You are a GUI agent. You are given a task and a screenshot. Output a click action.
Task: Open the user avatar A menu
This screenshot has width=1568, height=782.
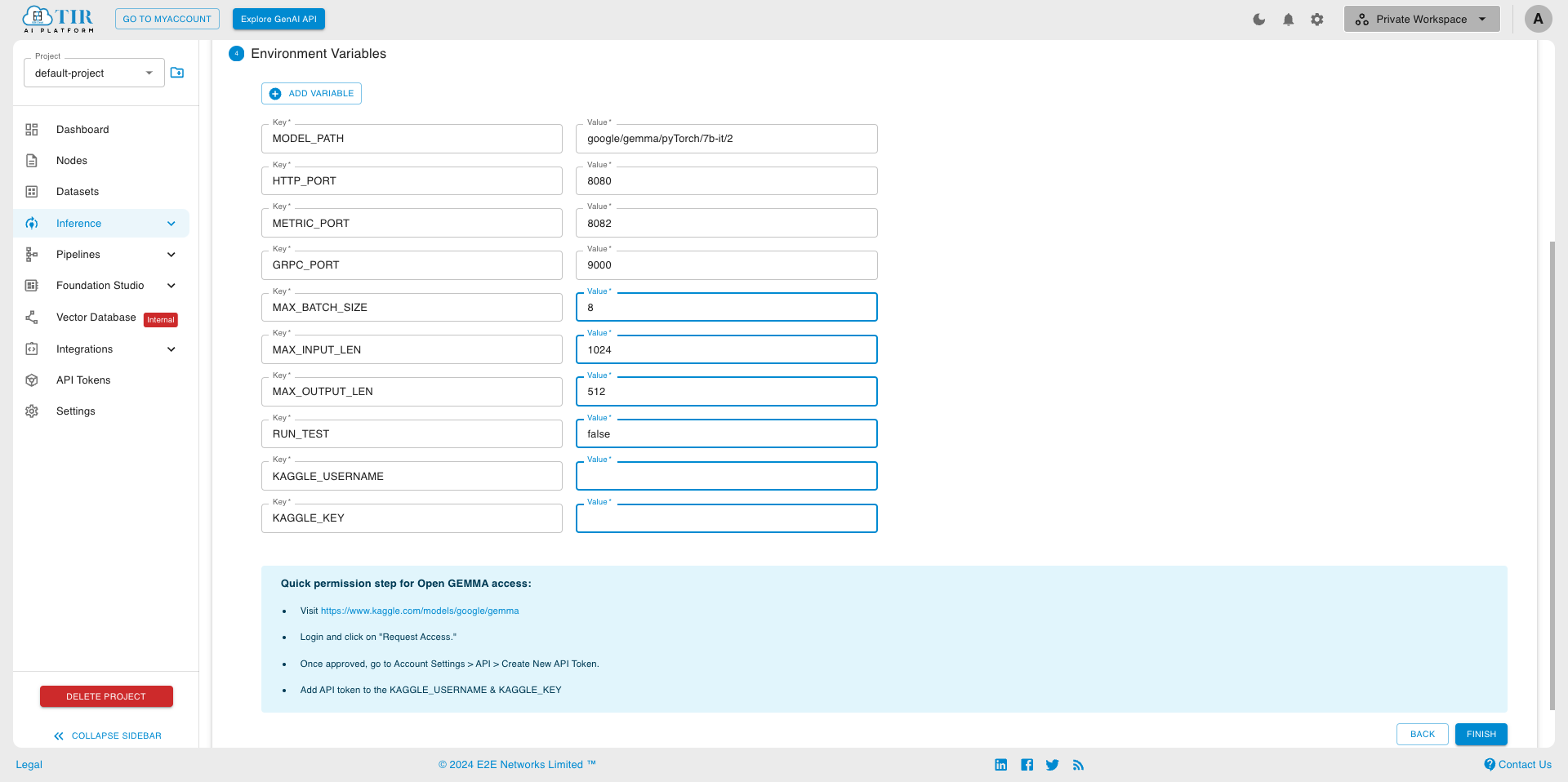coord(1539,19)
